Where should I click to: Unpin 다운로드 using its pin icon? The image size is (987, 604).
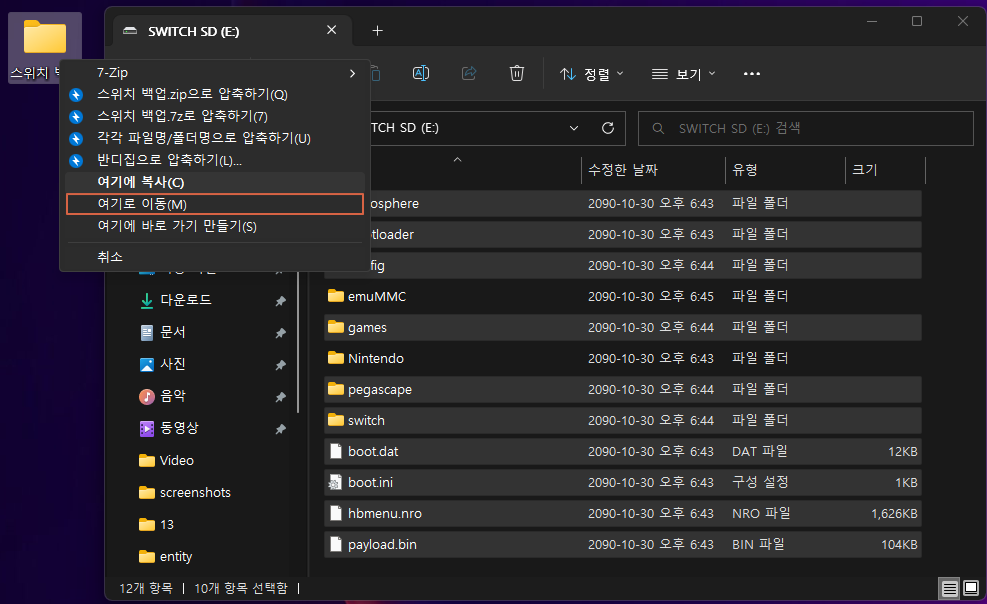click(281, 301)
